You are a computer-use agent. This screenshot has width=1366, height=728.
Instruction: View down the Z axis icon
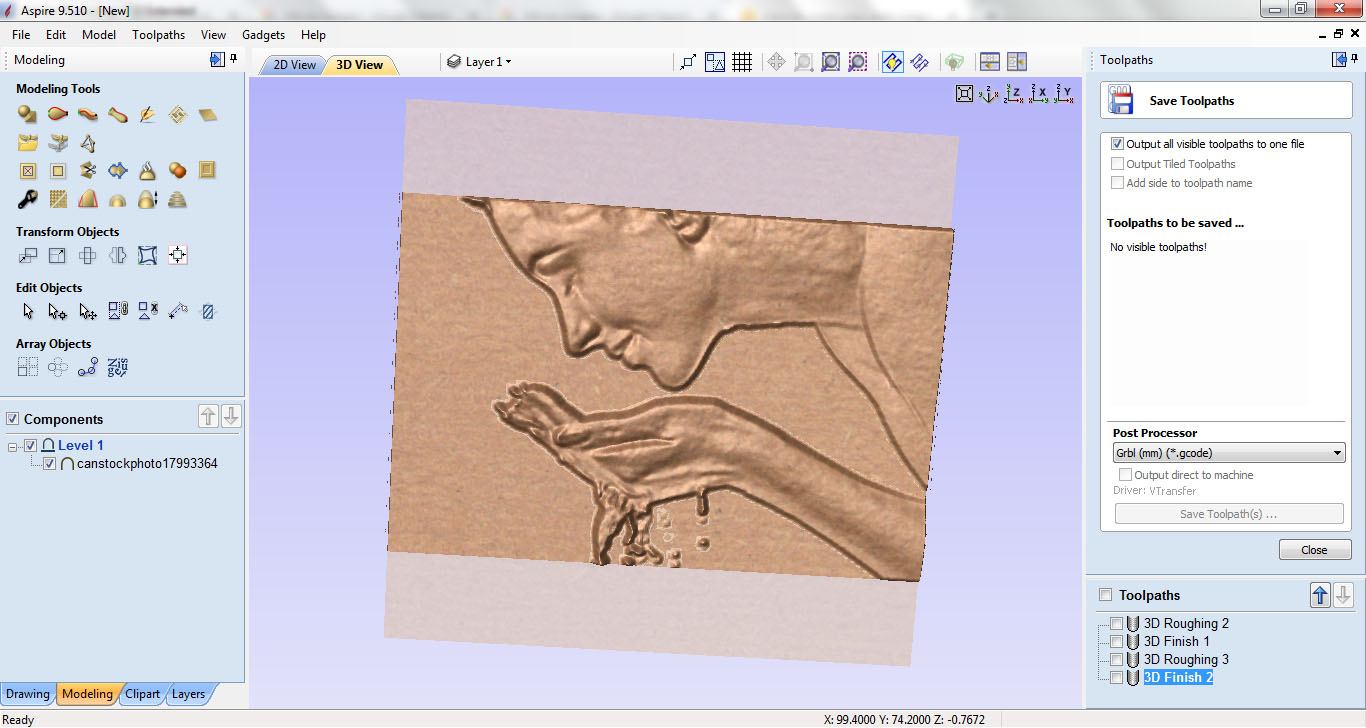1014,94
